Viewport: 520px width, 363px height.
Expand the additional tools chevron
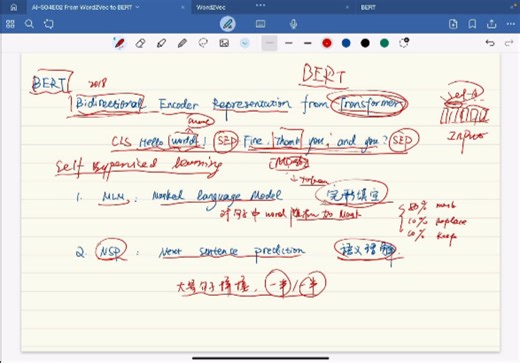245,43
